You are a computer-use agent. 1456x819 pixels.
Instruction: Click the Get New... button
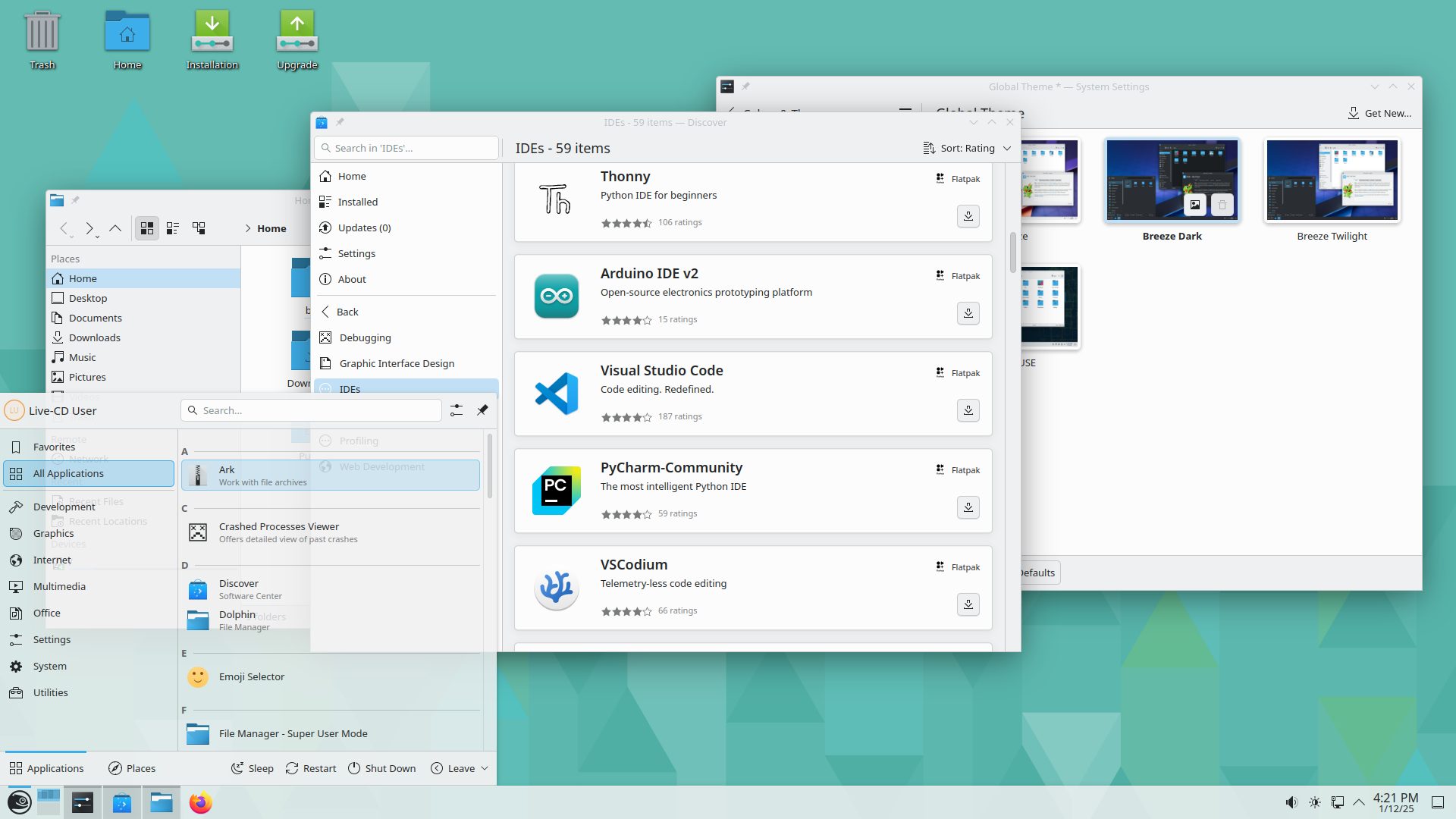[x=1379, y=113]
